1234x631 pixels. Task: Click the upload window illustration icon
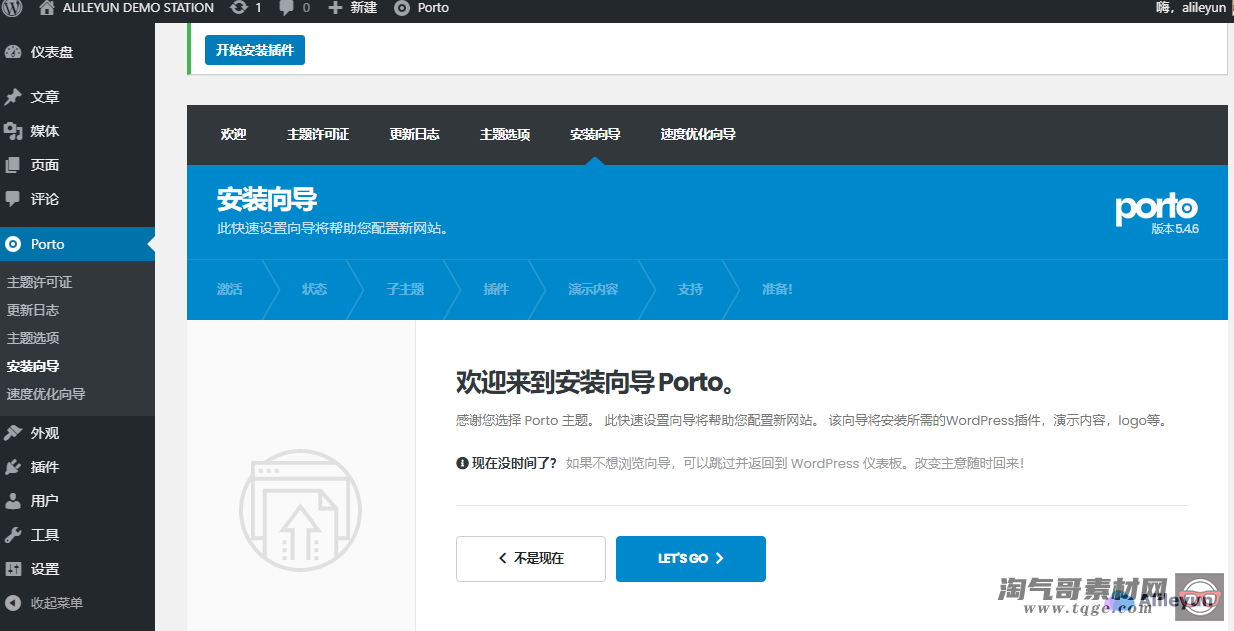[x=301, y=510]
